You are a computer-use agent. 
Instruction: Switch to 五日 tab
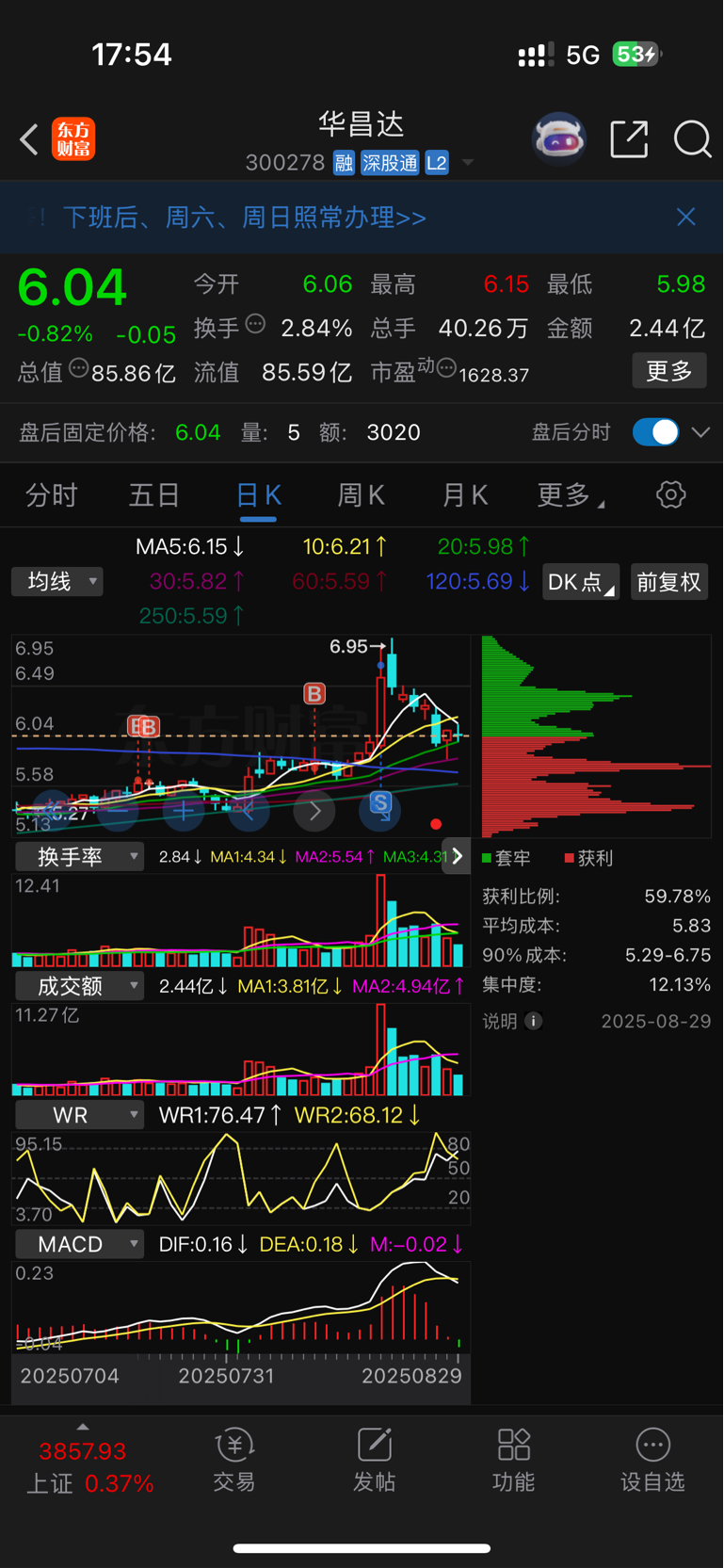click(154, 494)
